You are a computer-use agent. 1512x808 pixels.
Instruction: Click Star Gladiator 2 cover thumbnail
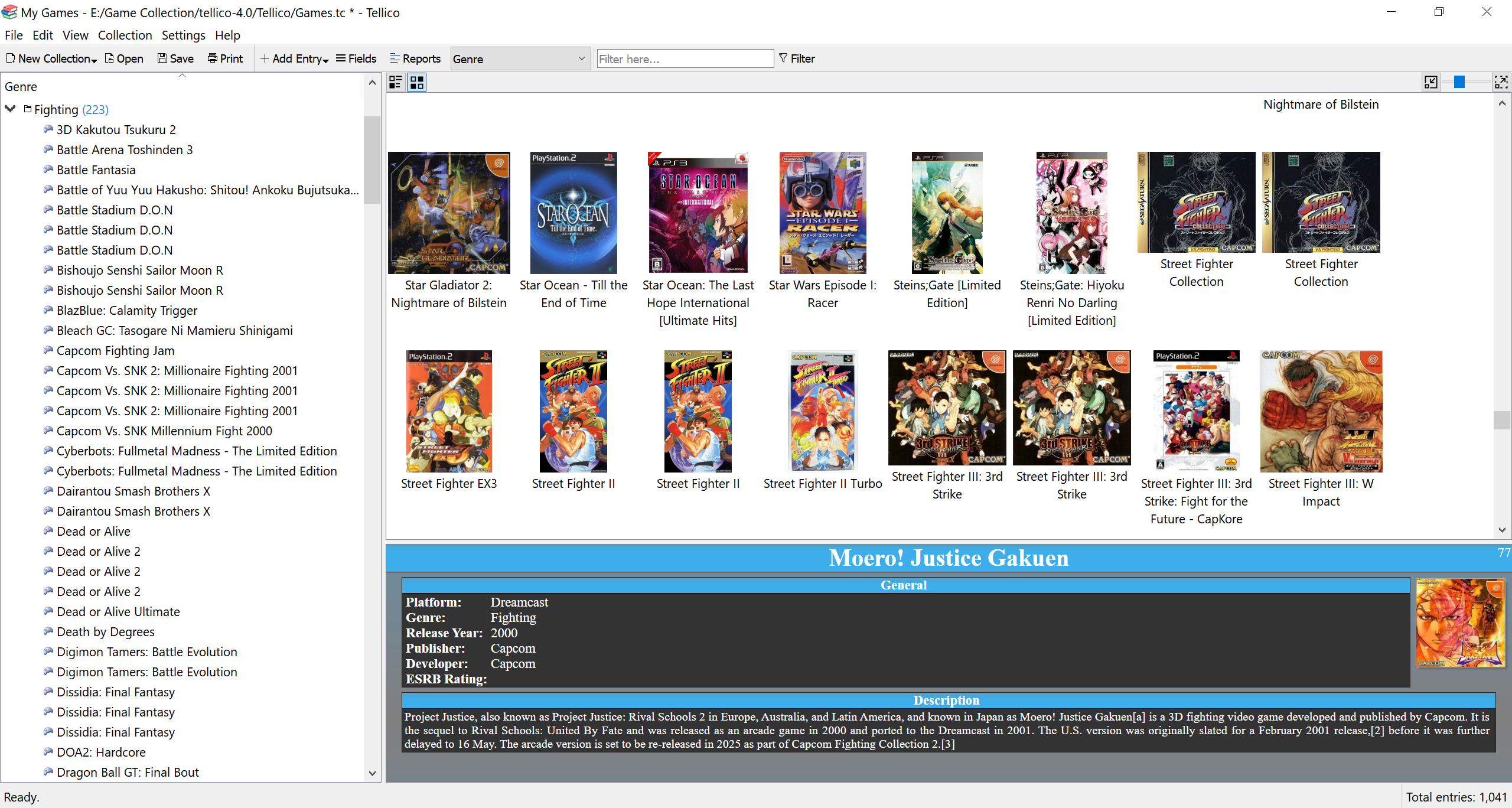(x=449, y=213)
